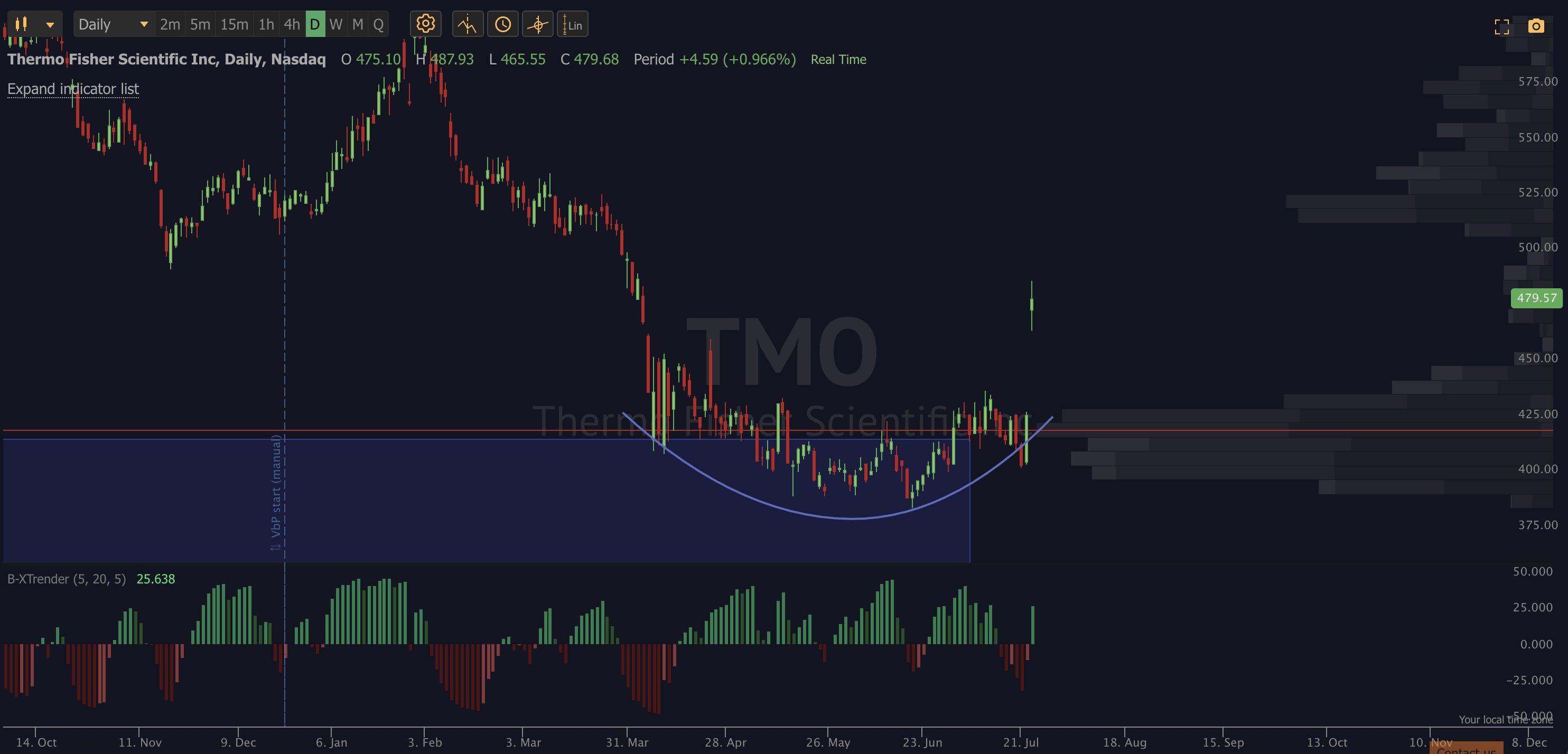Expand chart type dropdown arrow
1568x754 pixels.
50,25
